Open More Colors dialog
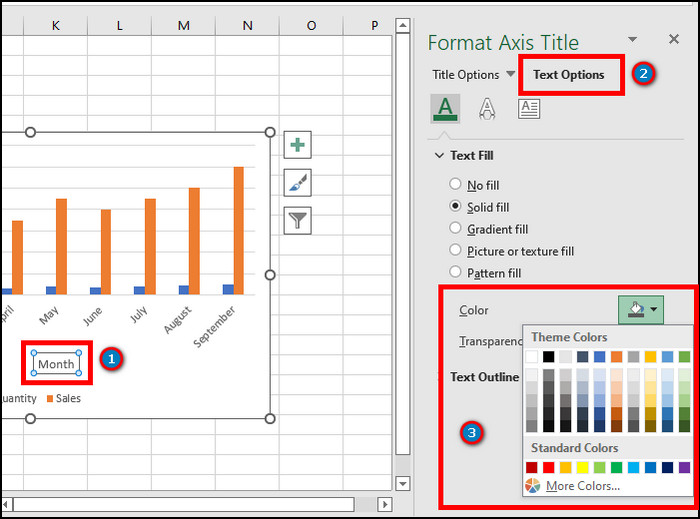The height and width of the screenshot is (519, 700). [x=583, y=486]
